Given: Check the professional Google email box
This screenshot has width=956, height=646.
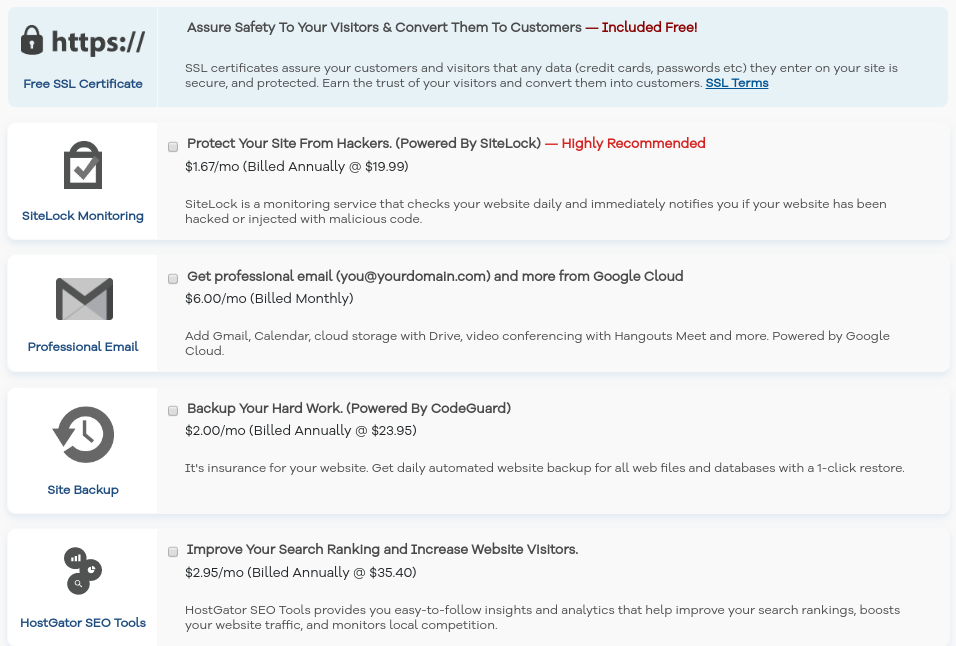Looking at the screenshot, I should pos(172,279).
